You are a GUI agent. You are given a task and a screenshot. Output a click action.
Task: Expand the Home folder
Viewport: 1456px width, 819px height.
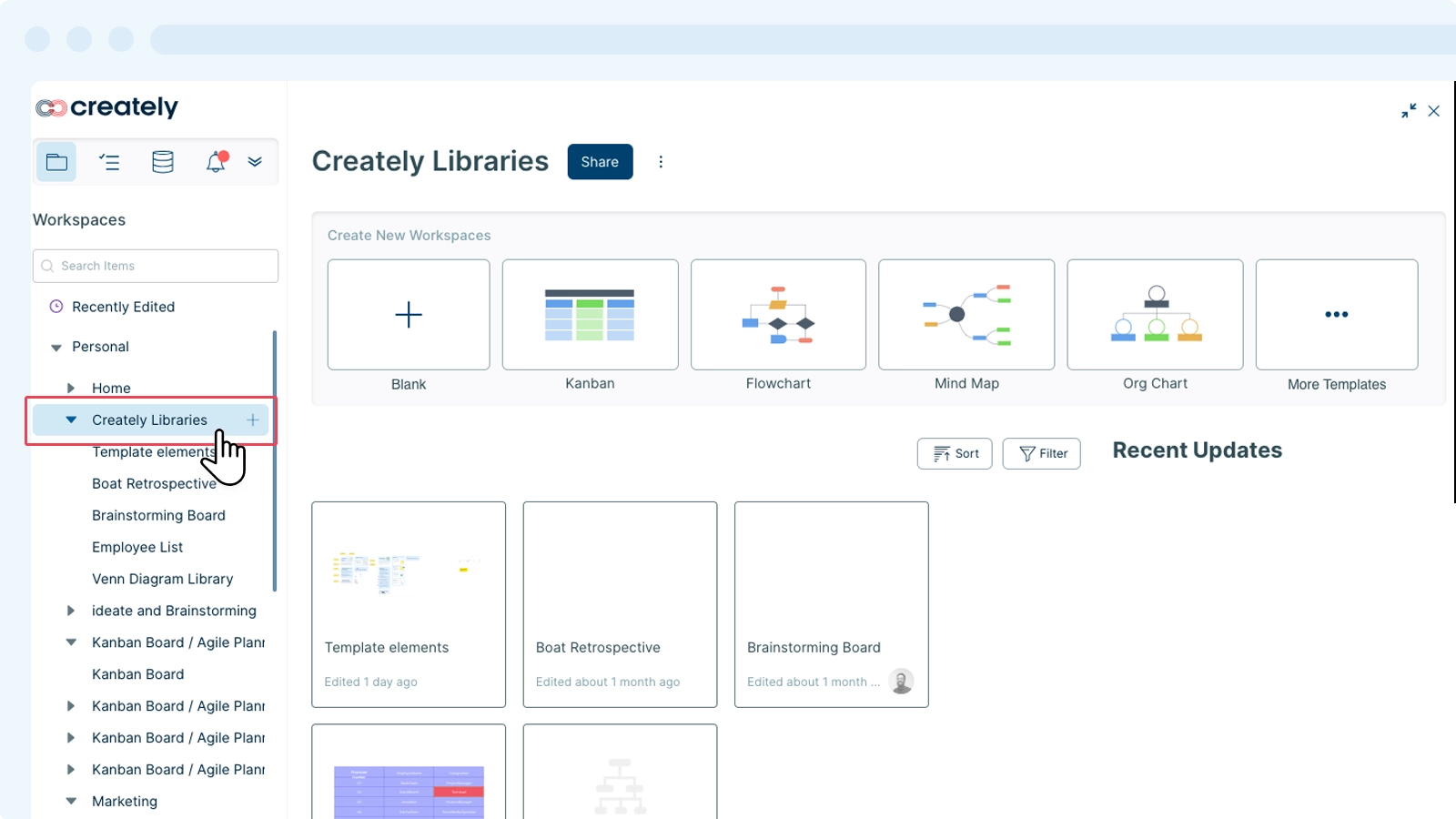70,388
